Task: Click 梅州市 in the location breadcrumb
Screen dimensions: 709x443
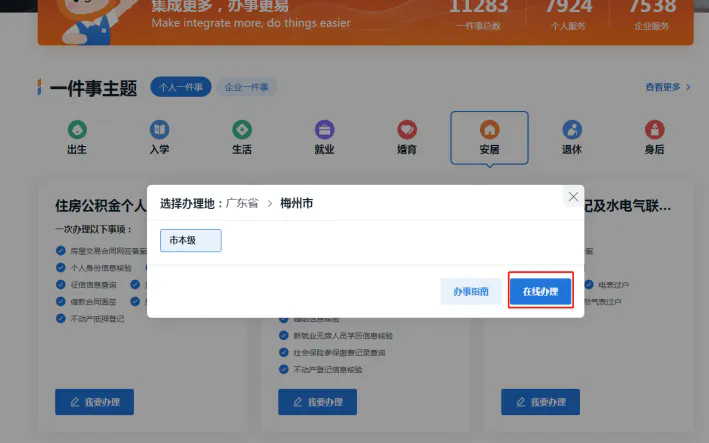Action: (297, 203)
